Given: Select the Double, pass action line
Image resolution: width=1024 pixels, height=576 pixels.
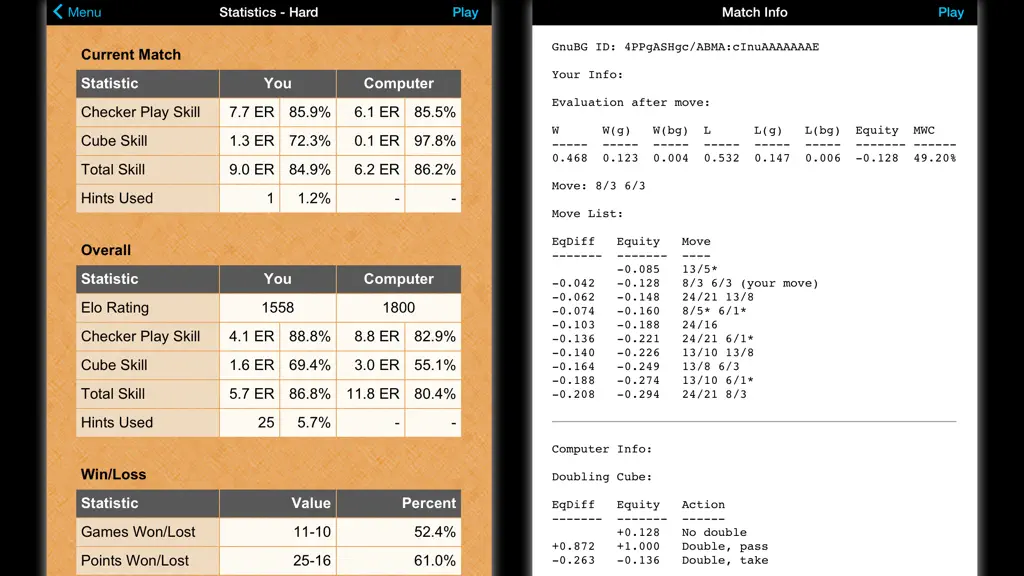Looking at the screenshot, I should pos(660,547).
